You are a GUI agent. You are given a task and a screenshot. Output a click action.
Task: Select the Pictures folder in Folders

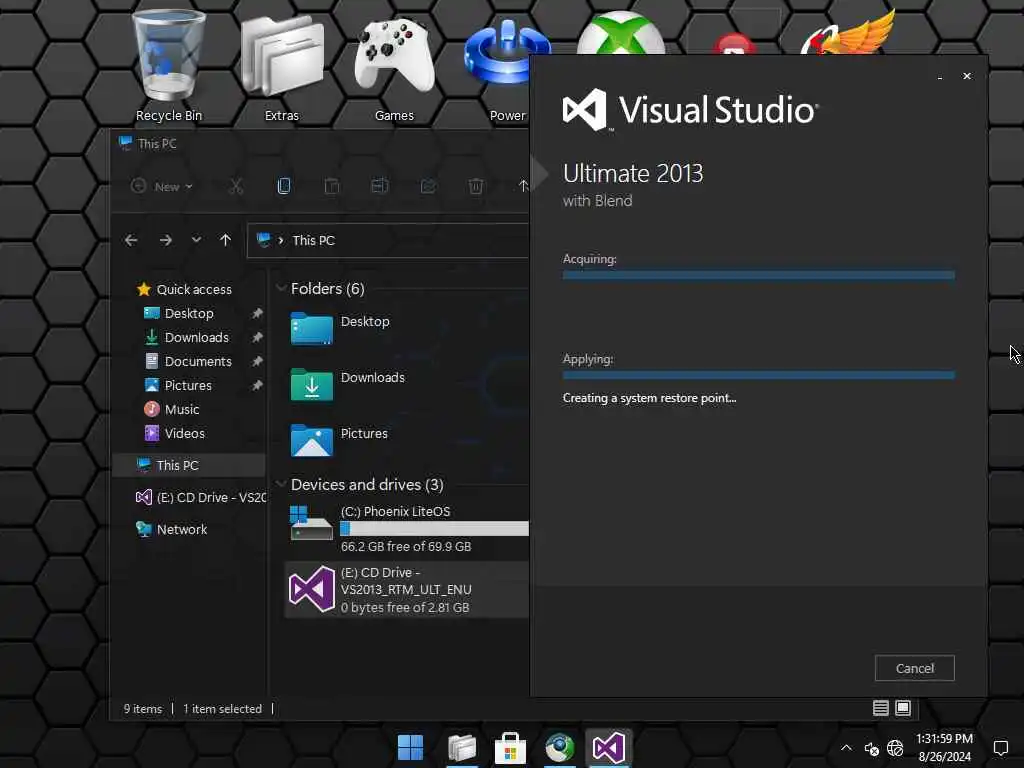click(x=340, y=440)
